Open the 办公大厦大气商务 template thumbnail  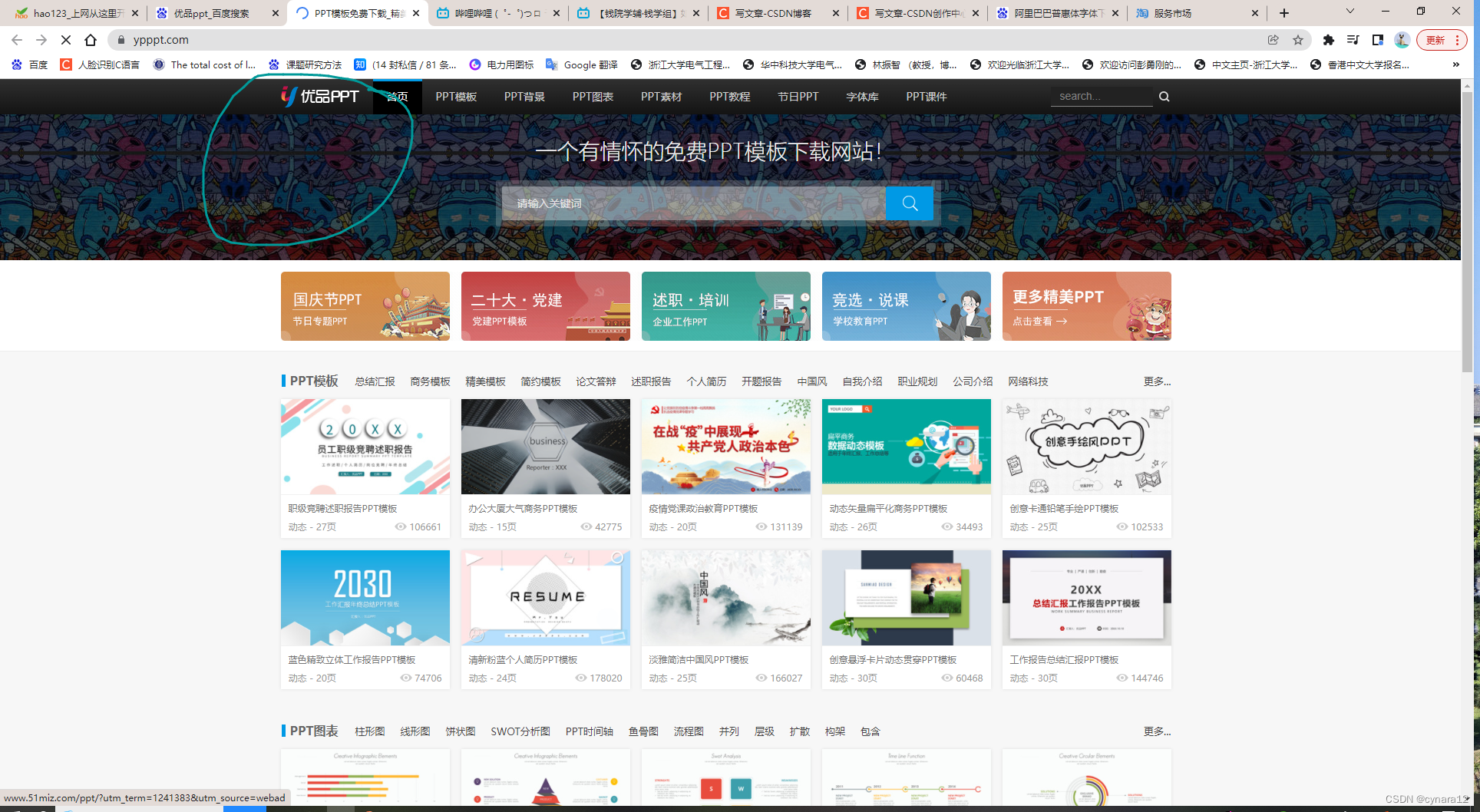pos(546,447)
